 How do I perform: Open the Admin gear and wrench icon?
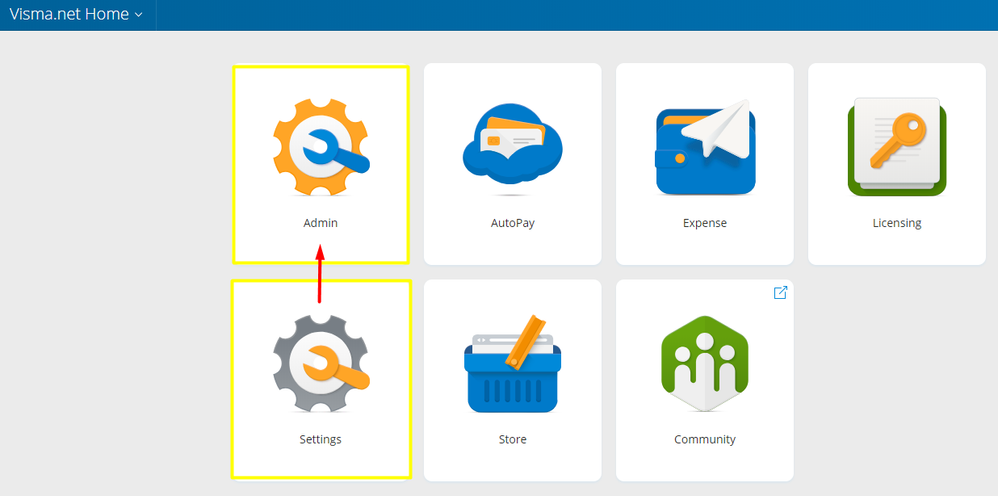[x=321, y=147]
